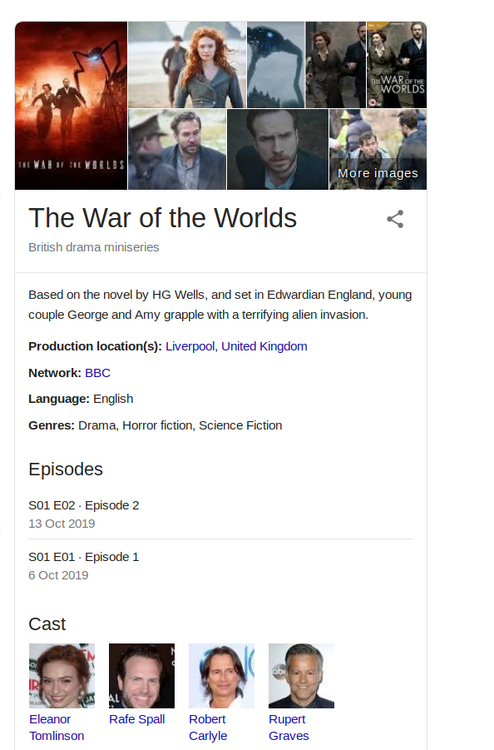Click Rafe Spall's photo

[142, 675]
